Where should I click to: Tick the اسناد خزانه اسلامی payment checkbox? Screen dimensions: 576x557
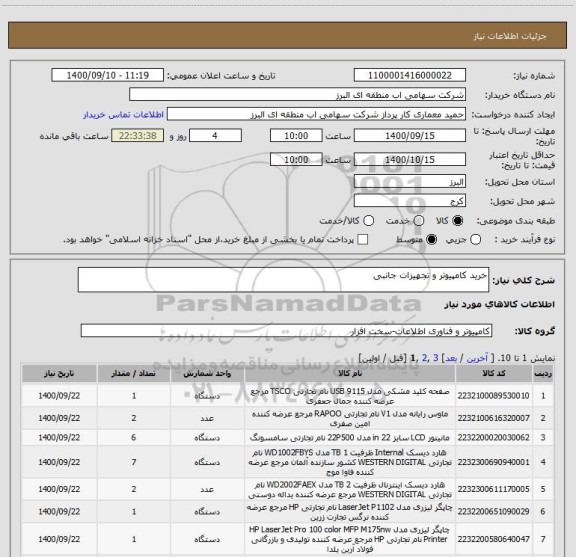tap(363, 240)
